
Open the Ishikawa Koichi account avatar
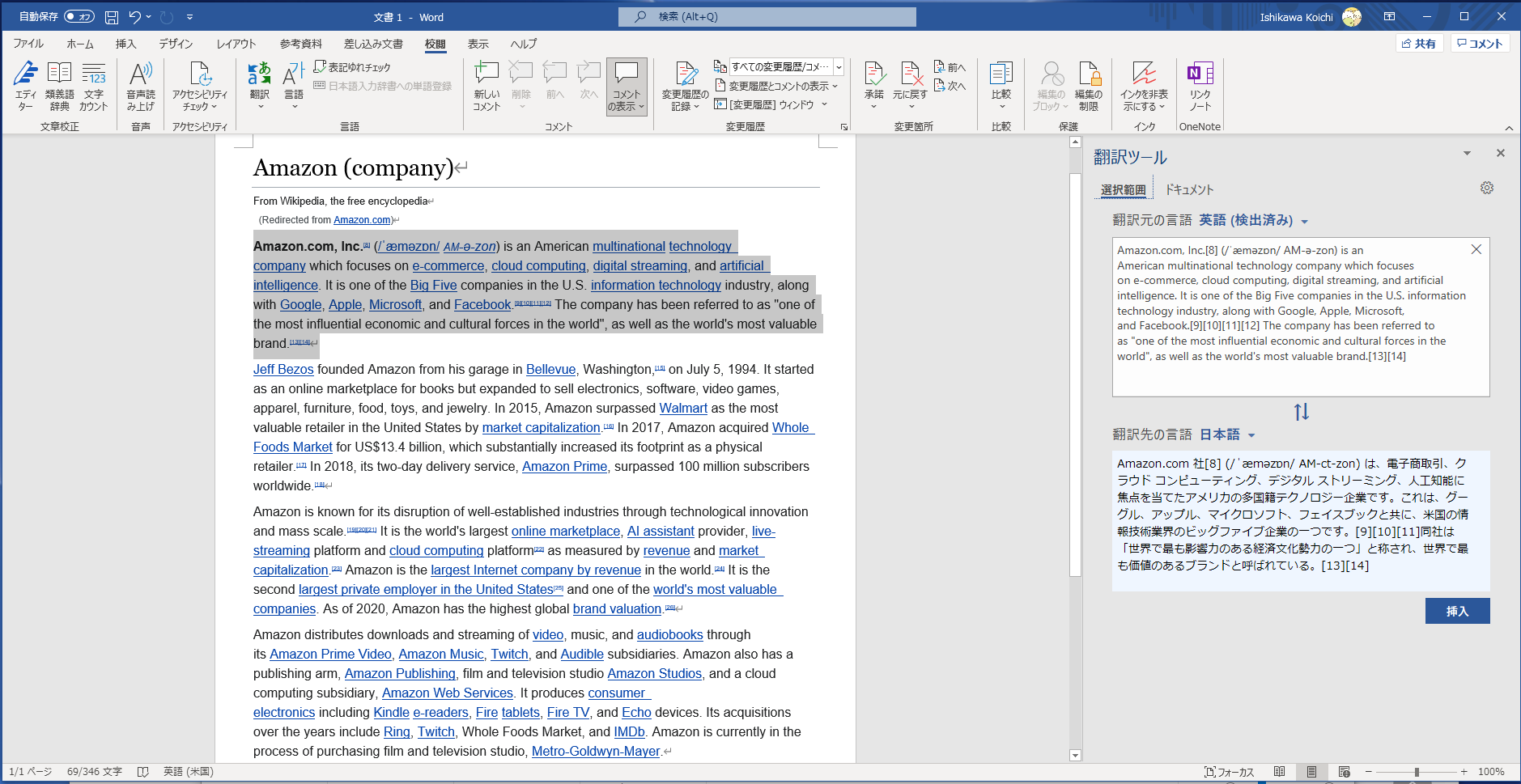tap(1352, 17)
